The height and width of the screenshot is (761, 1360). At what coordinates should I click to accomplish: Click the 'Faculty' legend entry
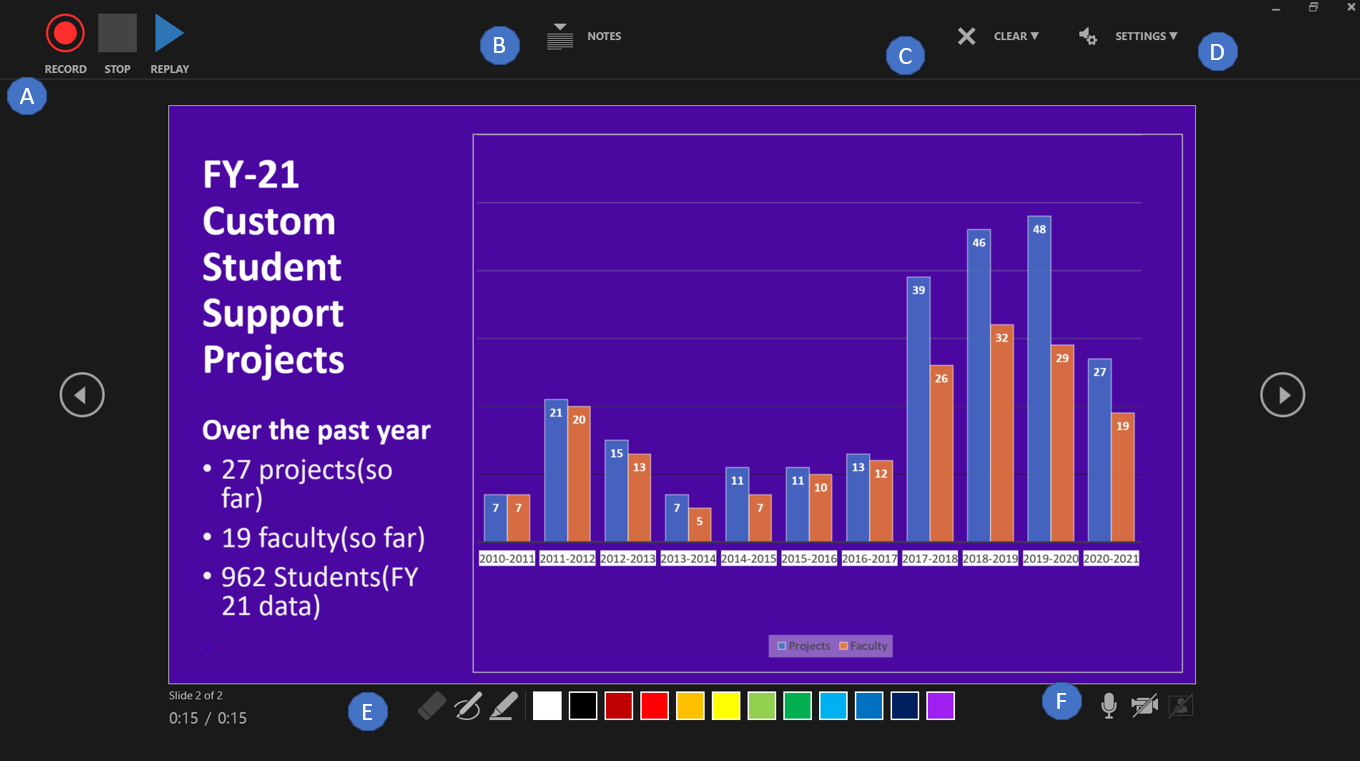864,646
